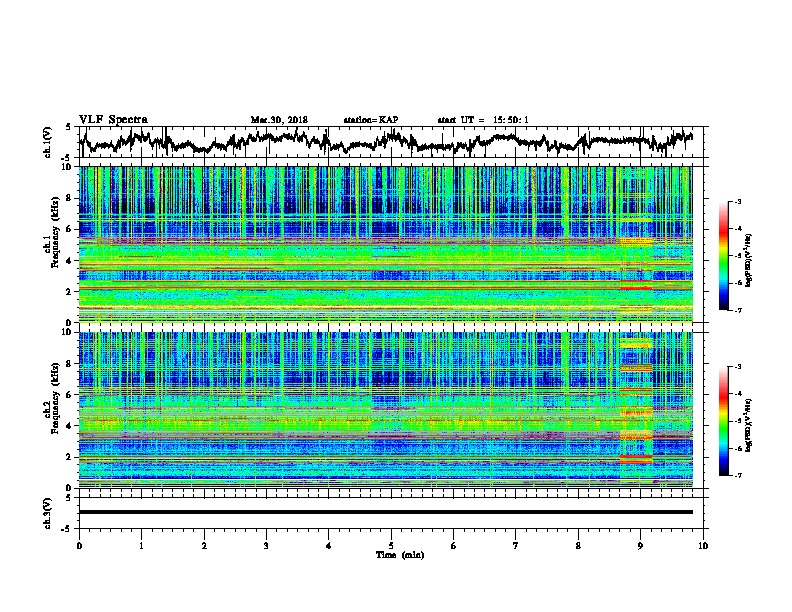Image resolution: width=792 pixels, height=612 pixels.
Task: Click the "ch.3(V)" axis label
Action: point(48,513)
